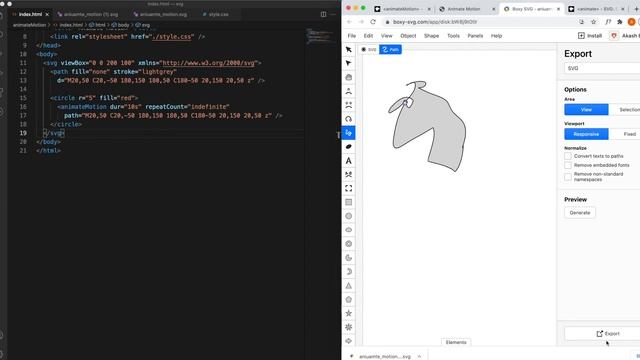Open the export format SVG dropdown
The image size is (640, 360).
pyautogui.click(x=602, y=68)
